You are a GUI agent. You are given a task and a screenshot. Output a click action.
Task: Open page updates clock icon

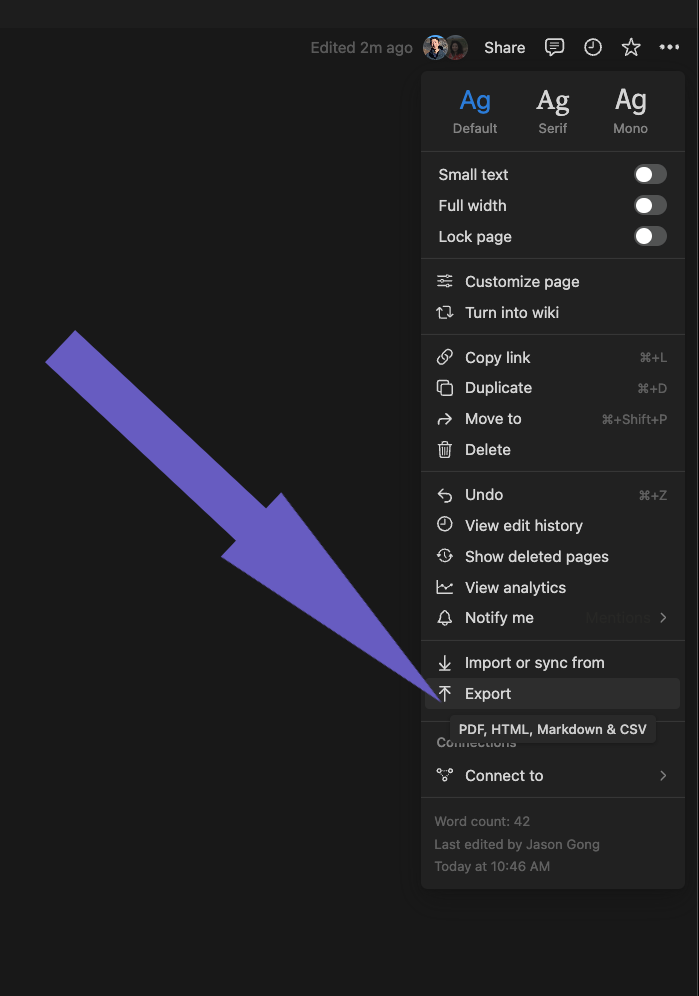[593, 48]
